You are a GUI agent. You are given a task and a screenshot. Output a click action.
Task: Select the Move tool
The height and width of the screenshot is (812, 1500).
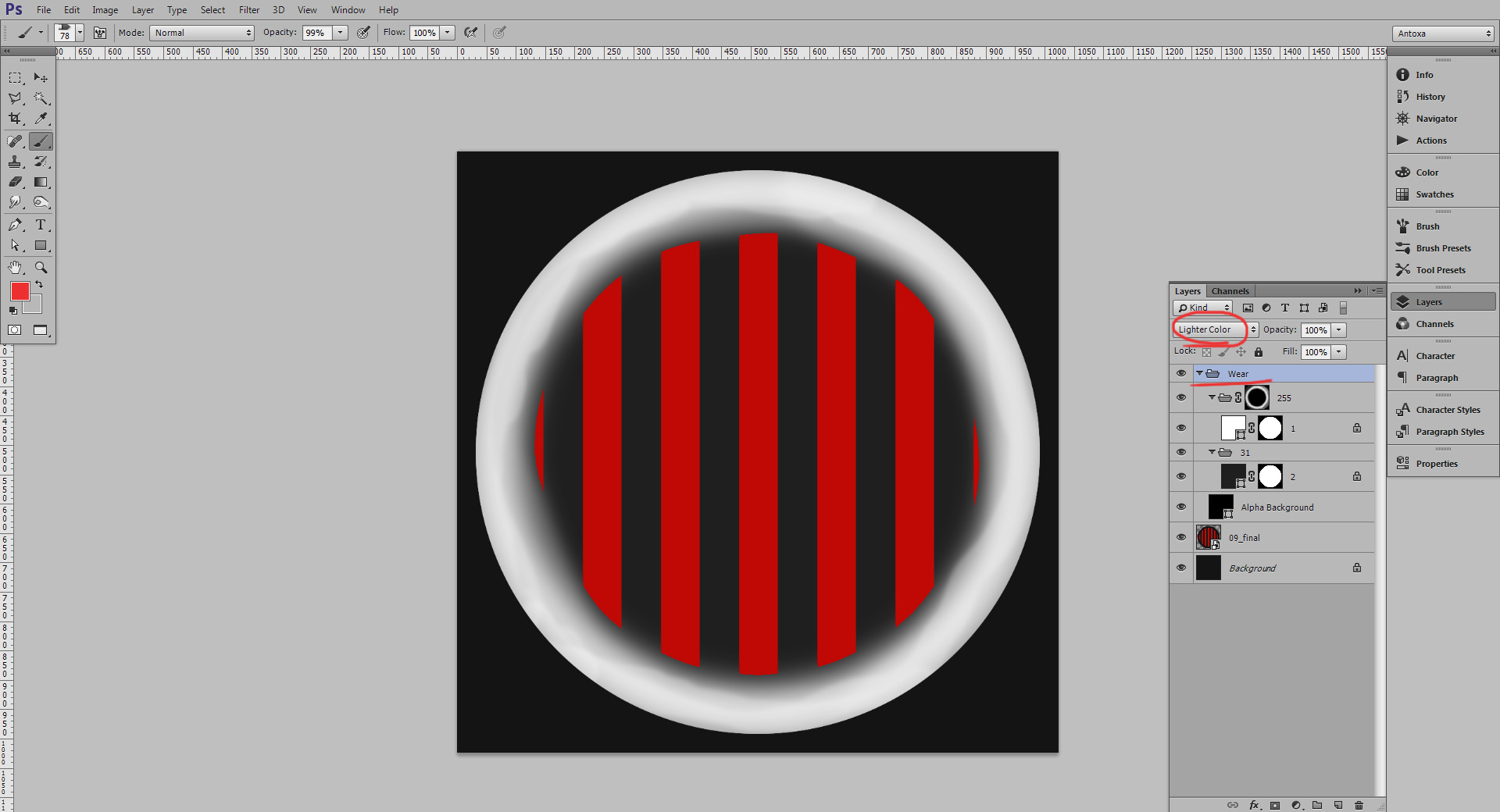41,78
